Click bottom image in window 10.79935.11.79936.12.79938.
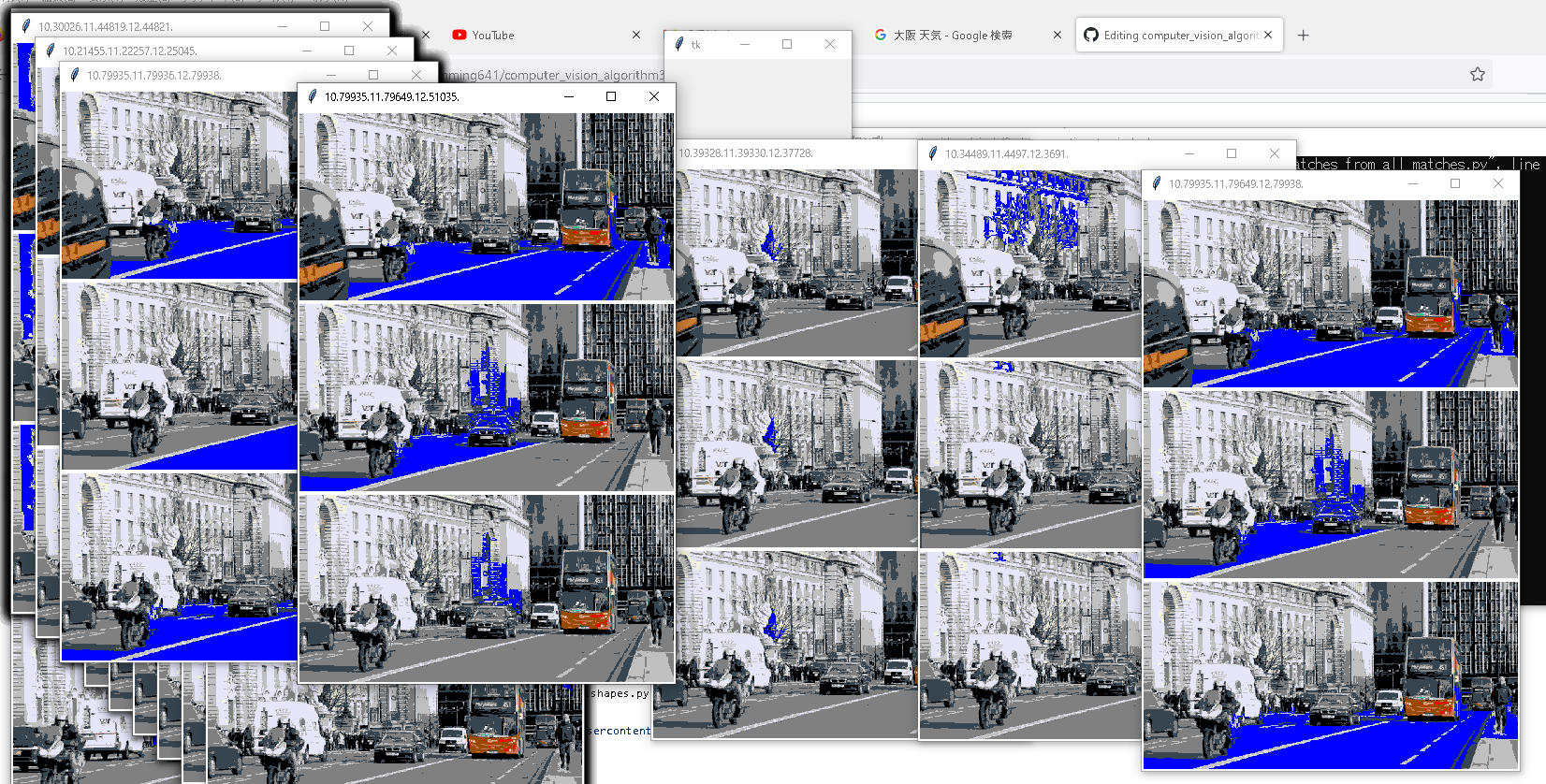1546x784 pixels. click(180, 567)
